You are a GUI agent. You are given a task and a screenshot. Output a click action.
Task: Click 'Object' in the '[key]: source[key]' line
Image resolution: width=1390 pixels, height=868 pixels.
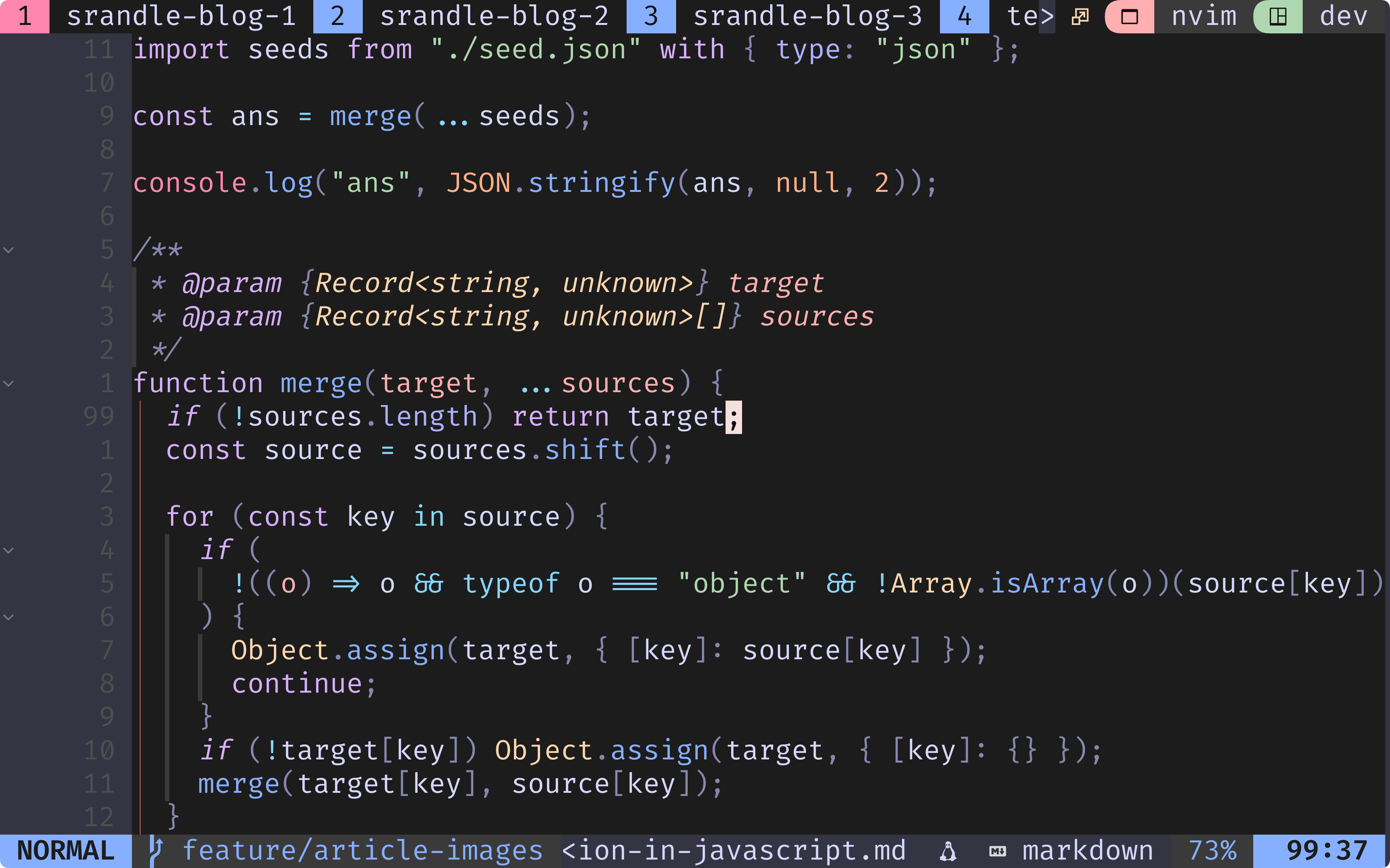point(280,651)
